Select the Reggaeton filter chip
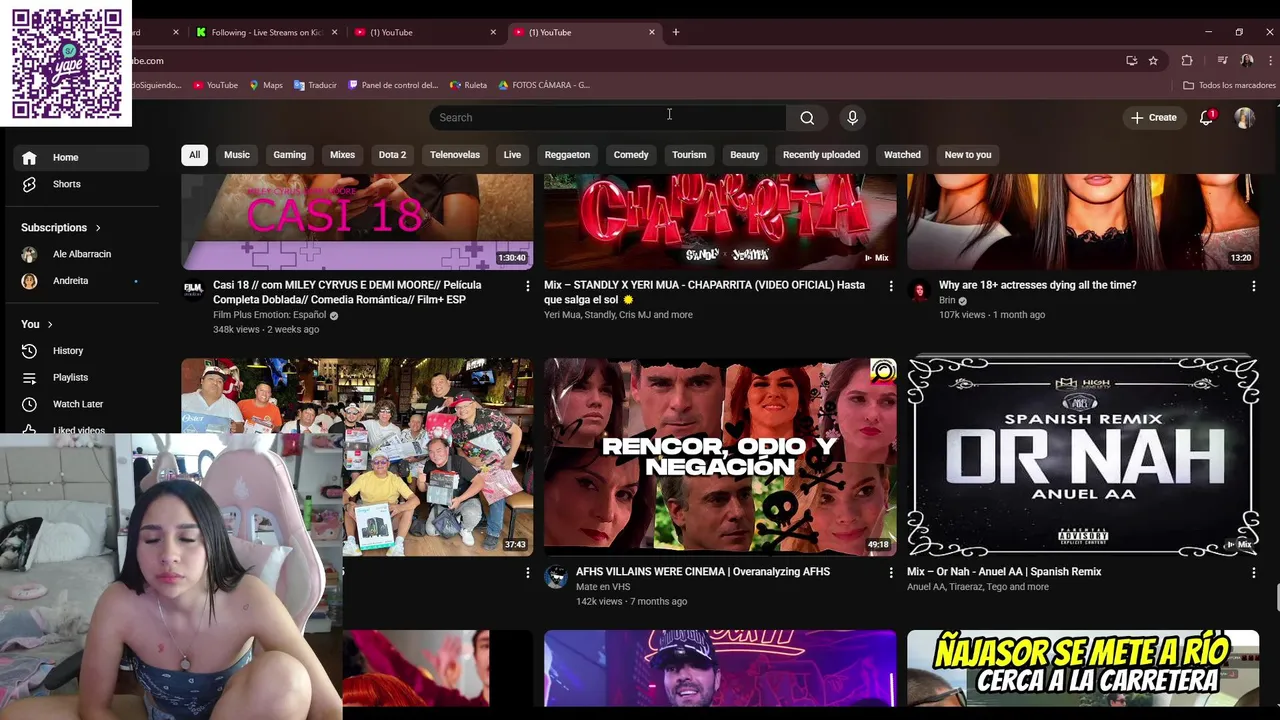This screenshot has height=720, width=1280. pyautogui.click(x=567, y=155)
